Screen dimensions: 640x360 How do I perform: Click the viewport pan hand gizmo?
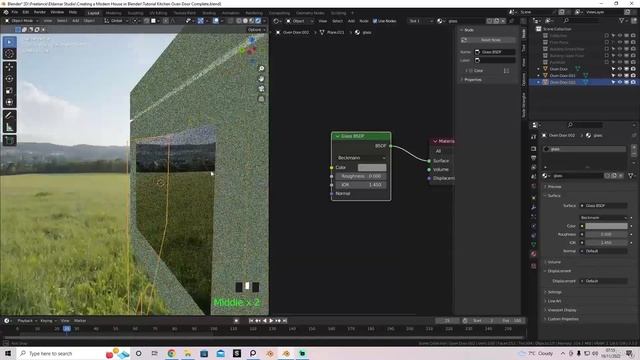pyautogui.click(x=261, y=79)
